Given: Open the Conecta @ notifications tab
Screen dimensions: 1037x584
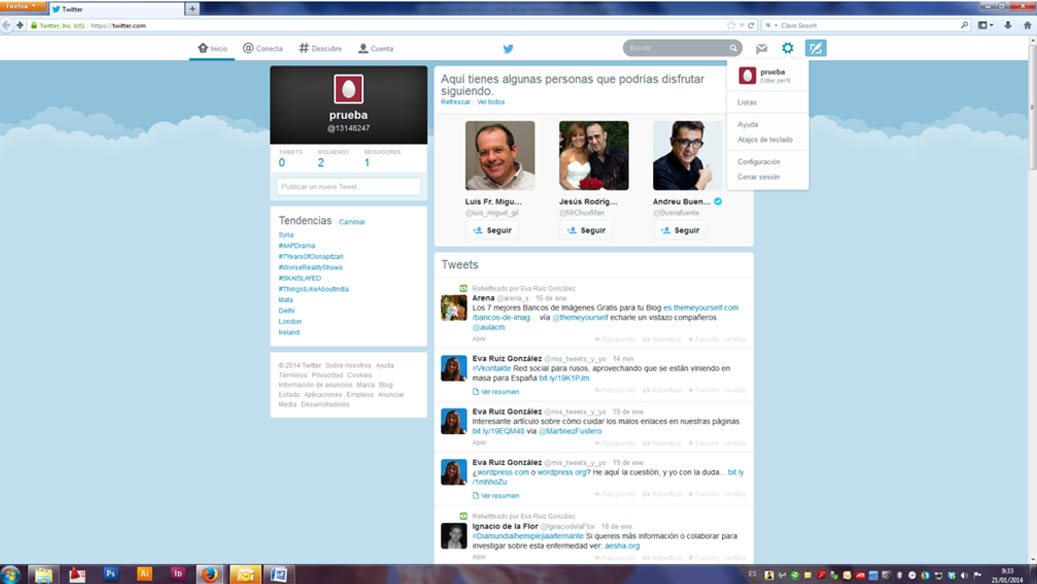Looking at the screenshot, I should (x=262, y=48).
